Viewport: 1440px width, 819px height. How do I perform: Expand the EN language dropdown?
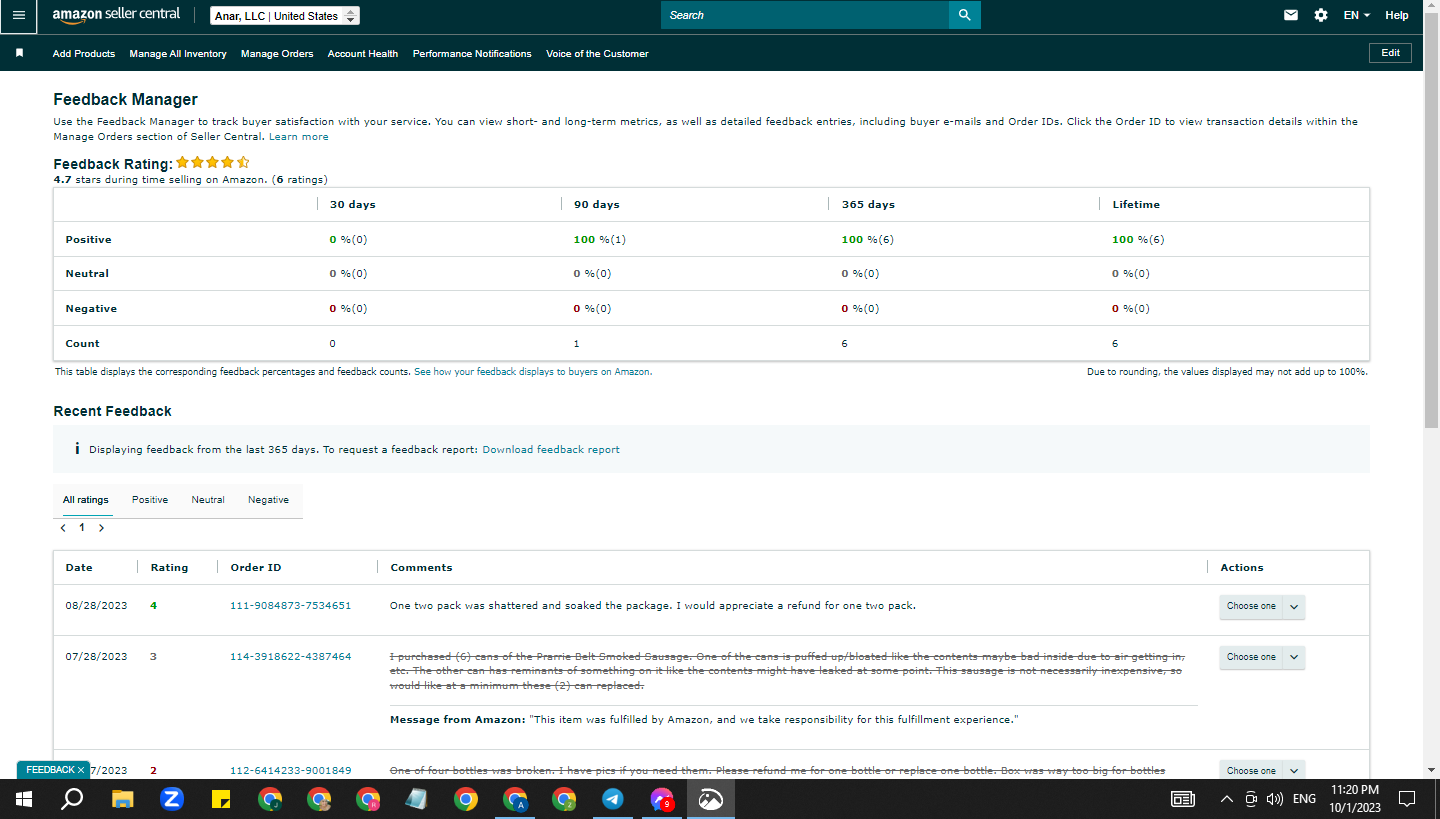pyautogui.click(x=1357, y=15)
